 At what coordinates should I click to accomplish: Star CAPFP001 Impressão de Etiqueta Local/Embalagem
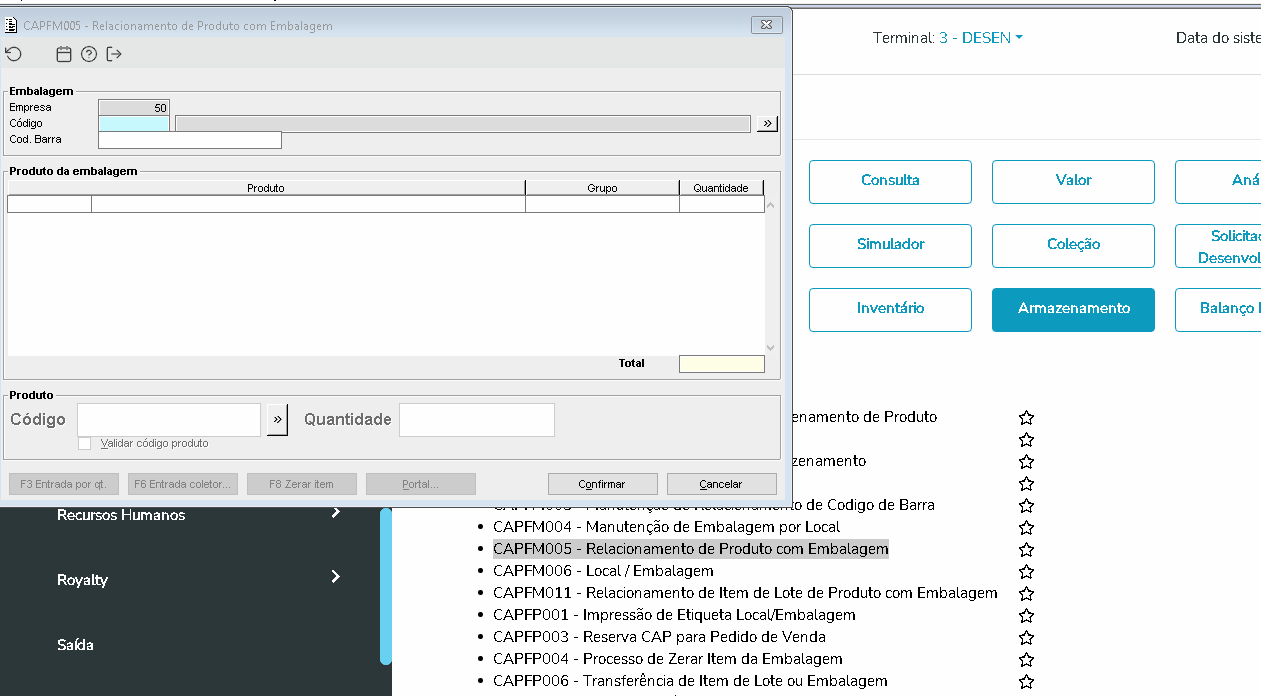pyautogui.click(x=1026, y=616)
